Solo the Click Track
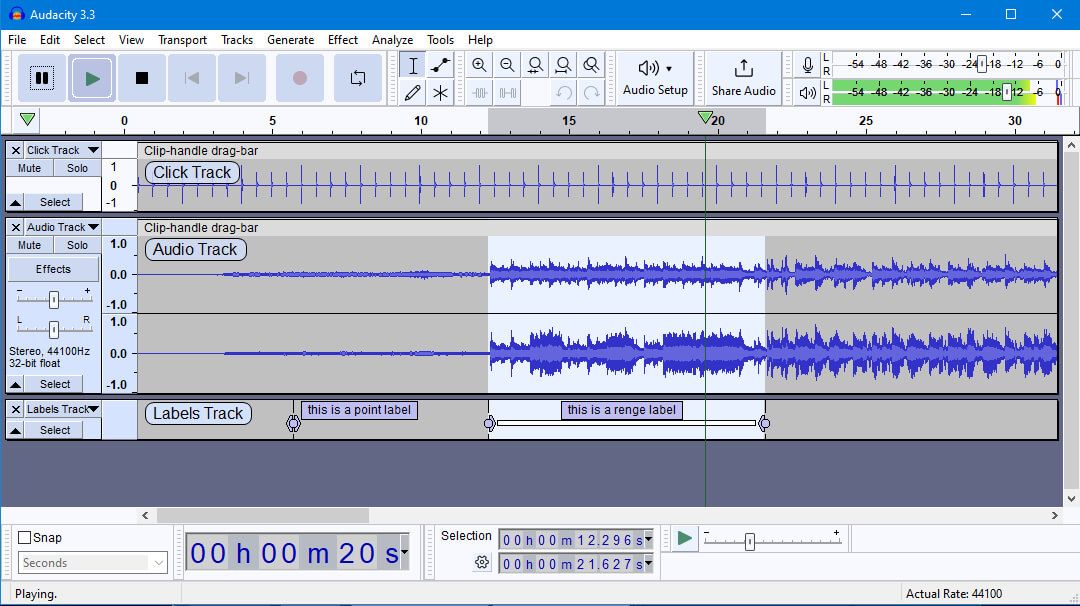Screen dimensions: 1080x606 point(77,168)
